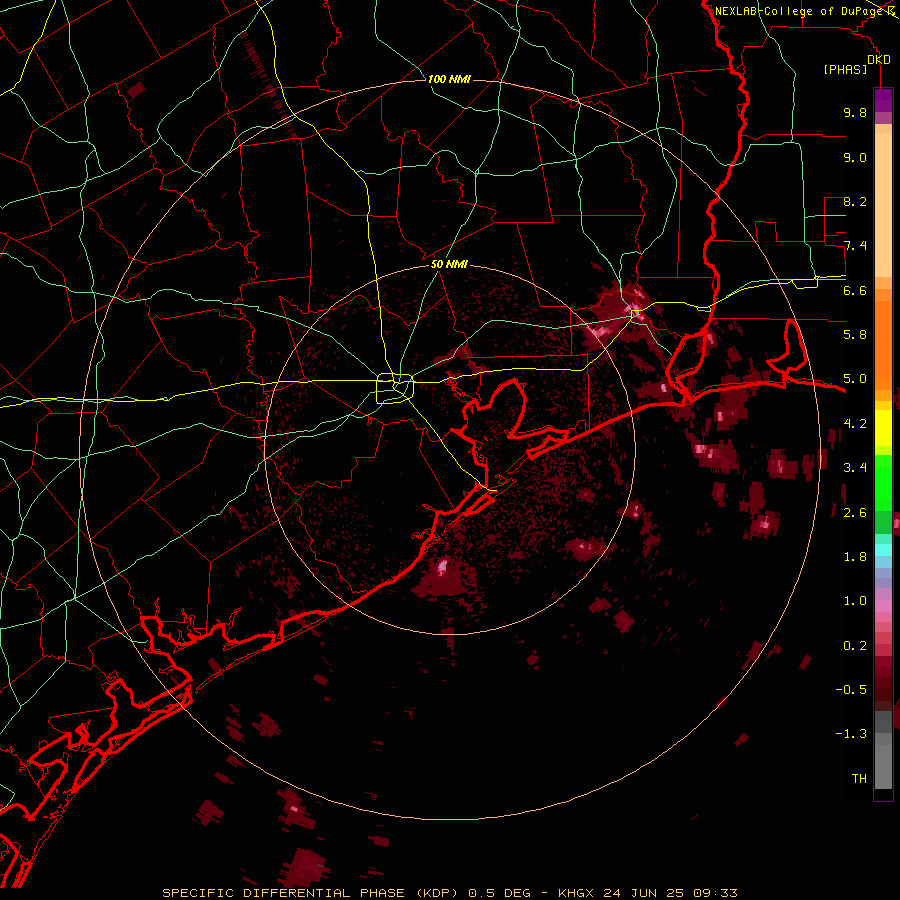Click the 5.0 scale value
Screen dimensions: 900x900
855,379
